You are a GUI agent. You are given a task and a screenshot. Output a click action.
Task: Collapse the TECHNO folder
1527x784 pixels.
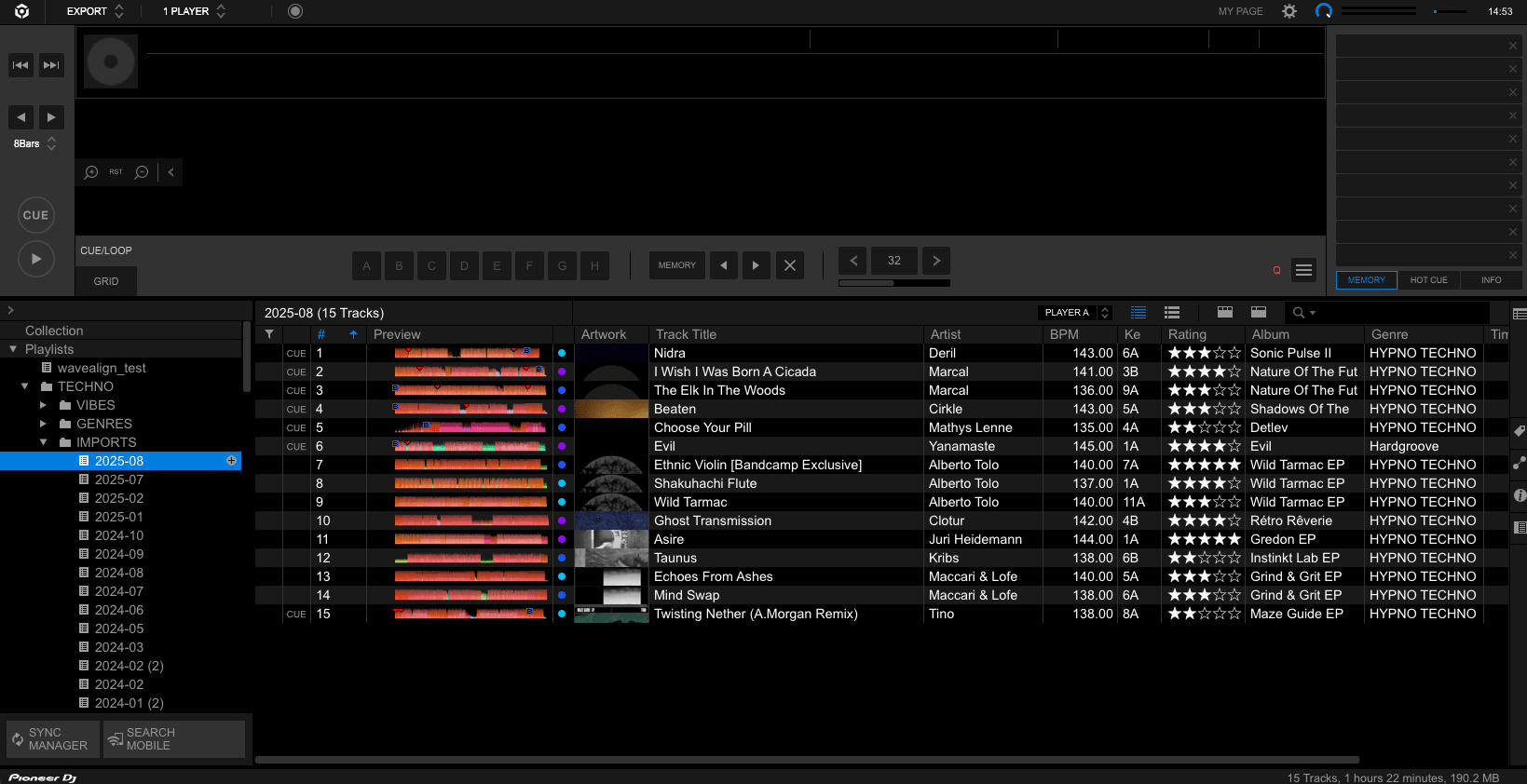pos(25,386)
